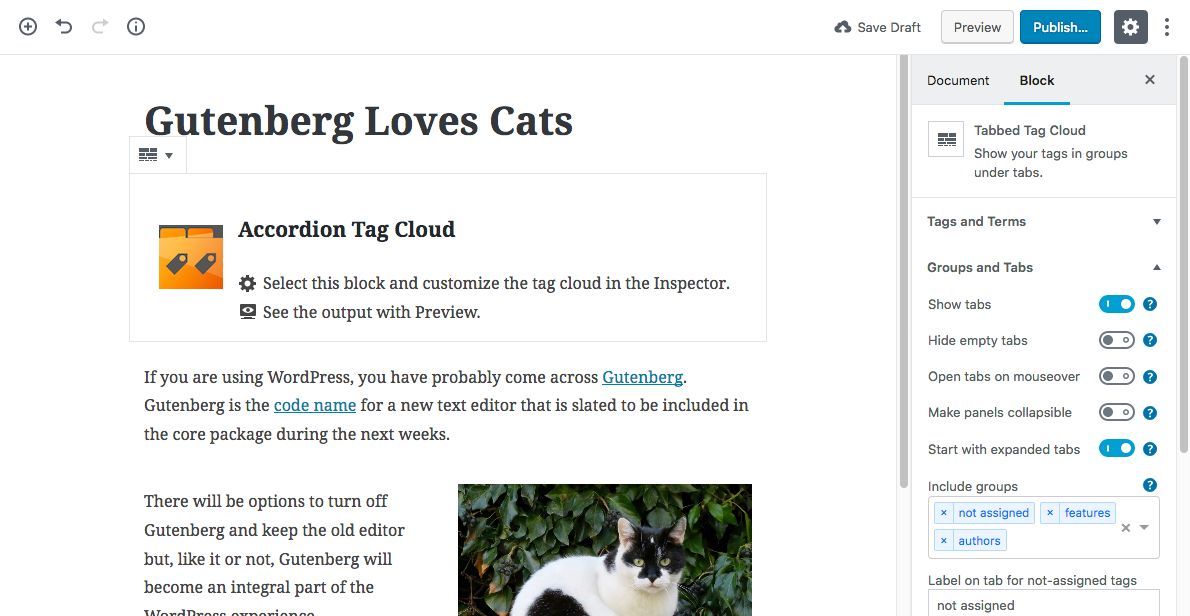Click the Add block plus icon
Image resolution: width=1190 pixels, height=616 pixels.
point(28,27)
